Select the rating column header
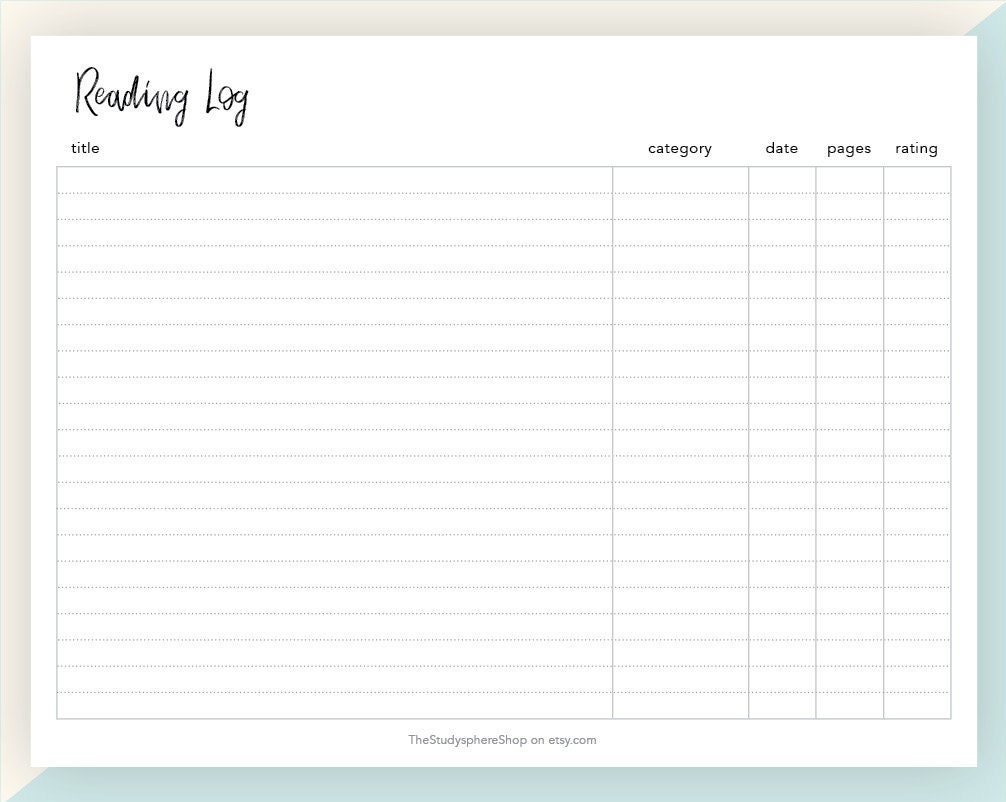 (917, 148)
